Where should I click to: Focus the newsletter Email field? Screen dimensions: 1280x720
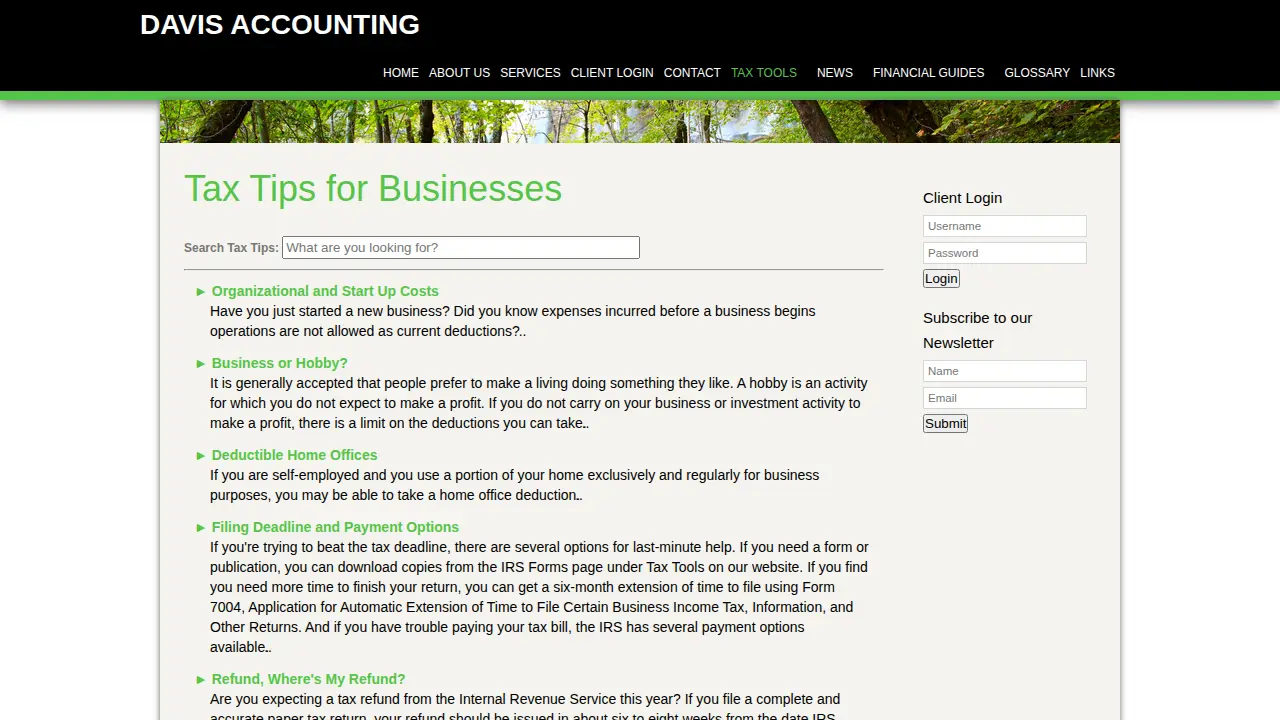click(1005, 398)
